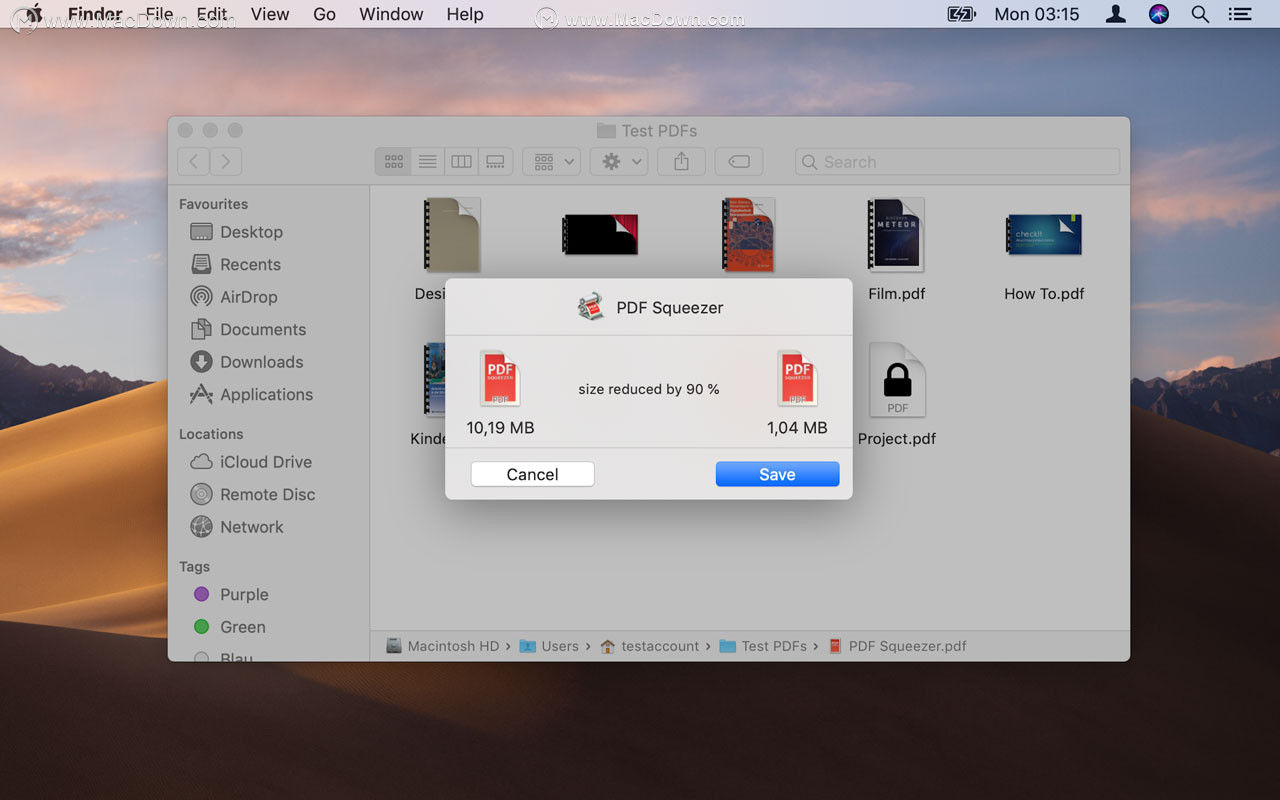Click the Siri icon in menu bar
1280x800 pixels.
tap(1159, 14)
